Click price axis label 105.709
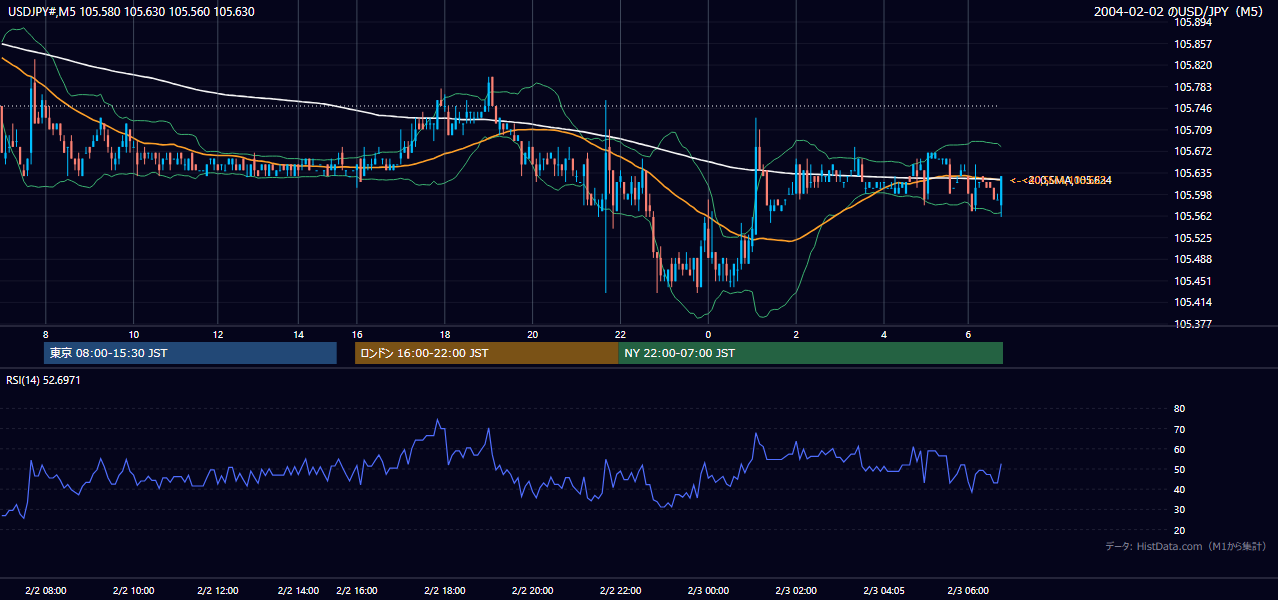This screenshot has width=1278, height=600. point(1193,130)
